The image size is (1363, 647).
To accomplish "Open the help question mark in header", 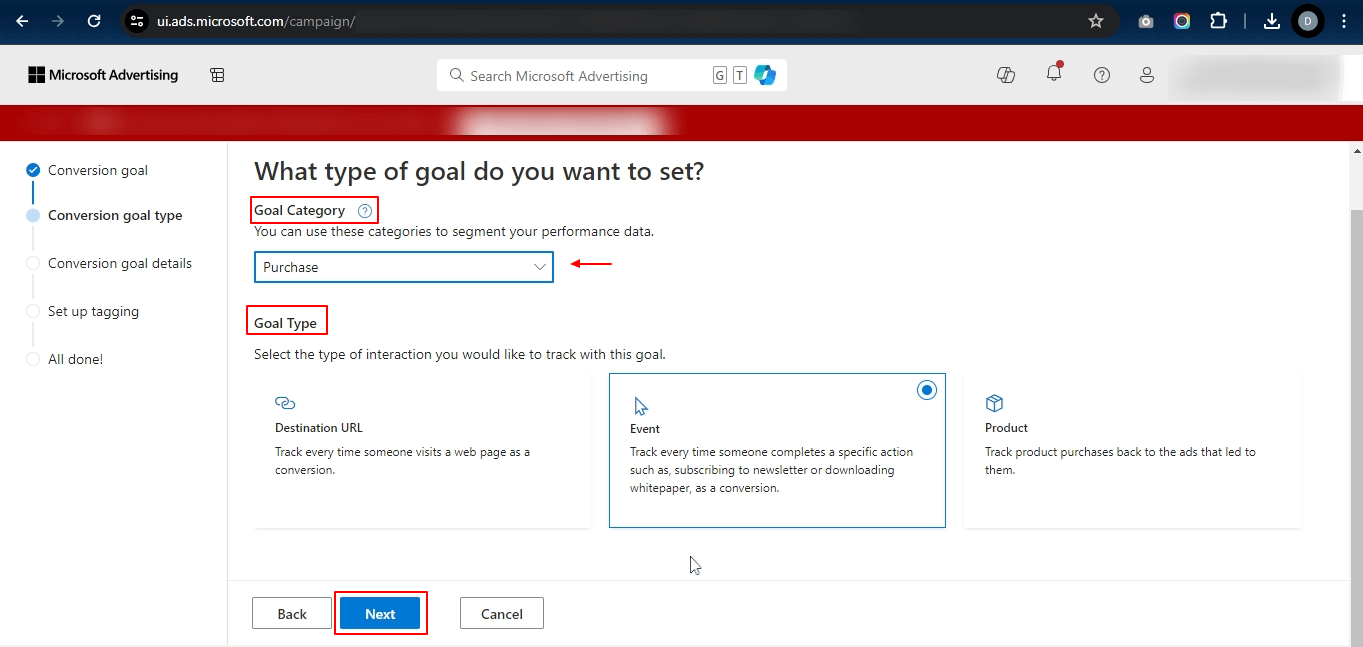I will [x=1102, y=75].
